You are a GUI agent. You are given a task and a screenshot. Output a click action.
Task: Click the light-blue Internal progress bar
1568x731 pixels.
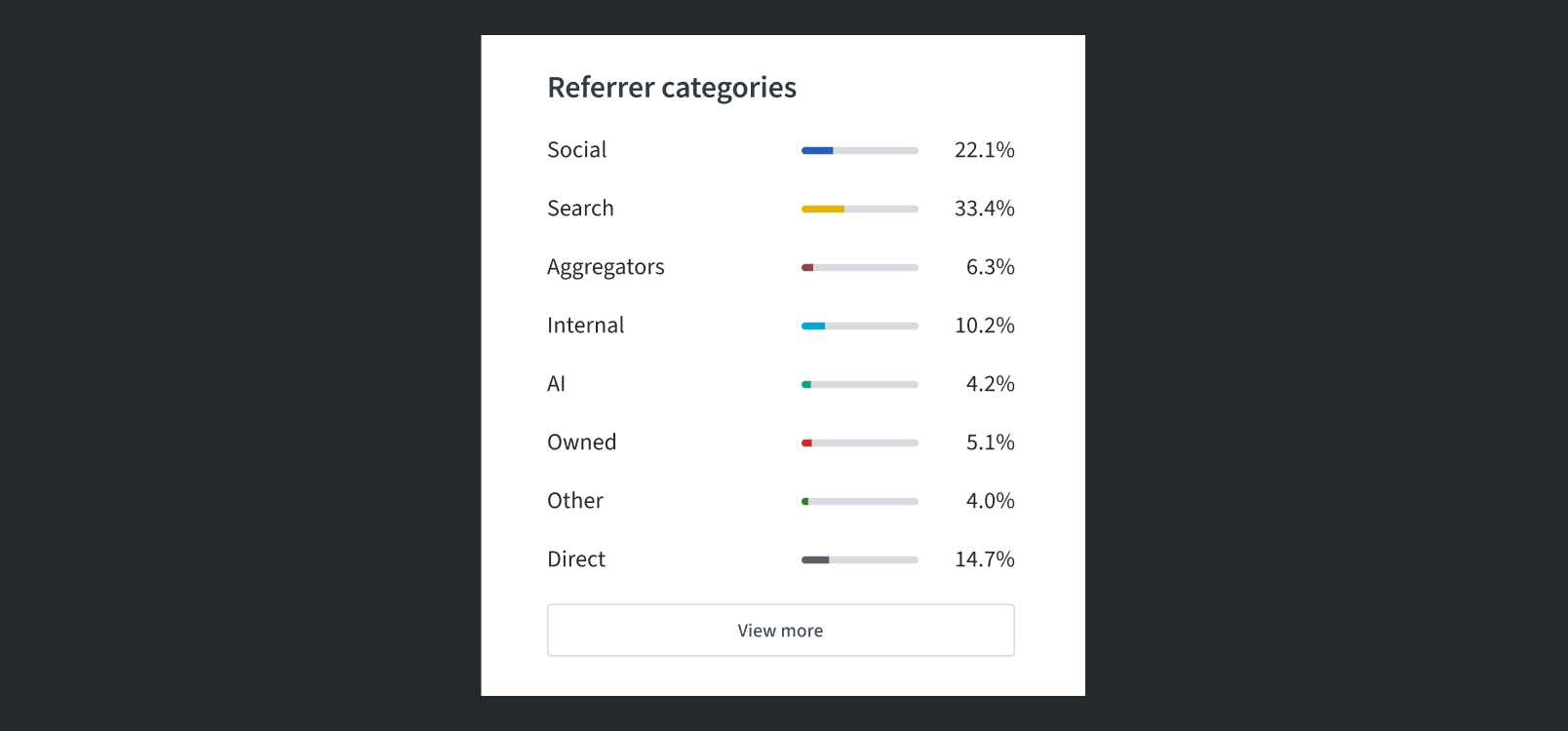pyautogui.click(x=859, y=326)
